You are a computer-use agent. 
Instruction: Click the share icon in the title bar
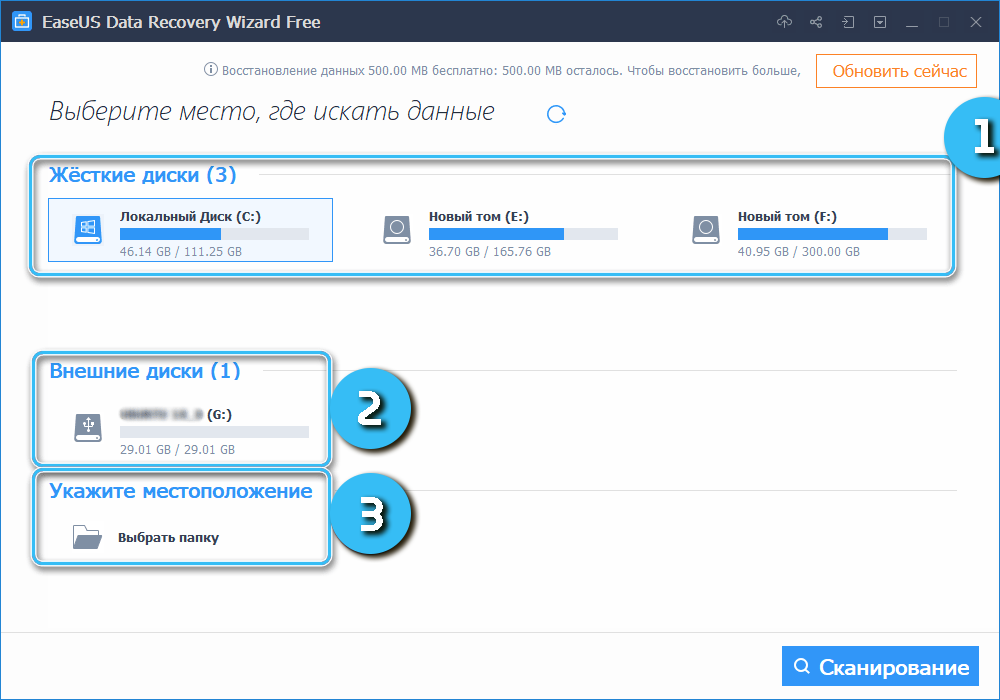click(x=816, y=21)
